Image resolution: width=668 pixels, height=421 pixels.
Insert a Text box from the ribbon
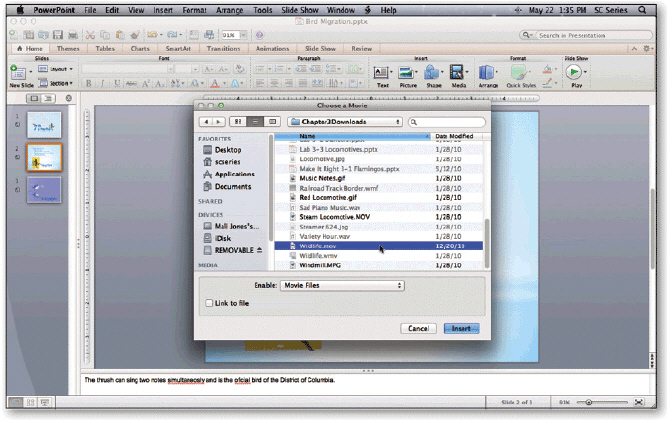381,72
